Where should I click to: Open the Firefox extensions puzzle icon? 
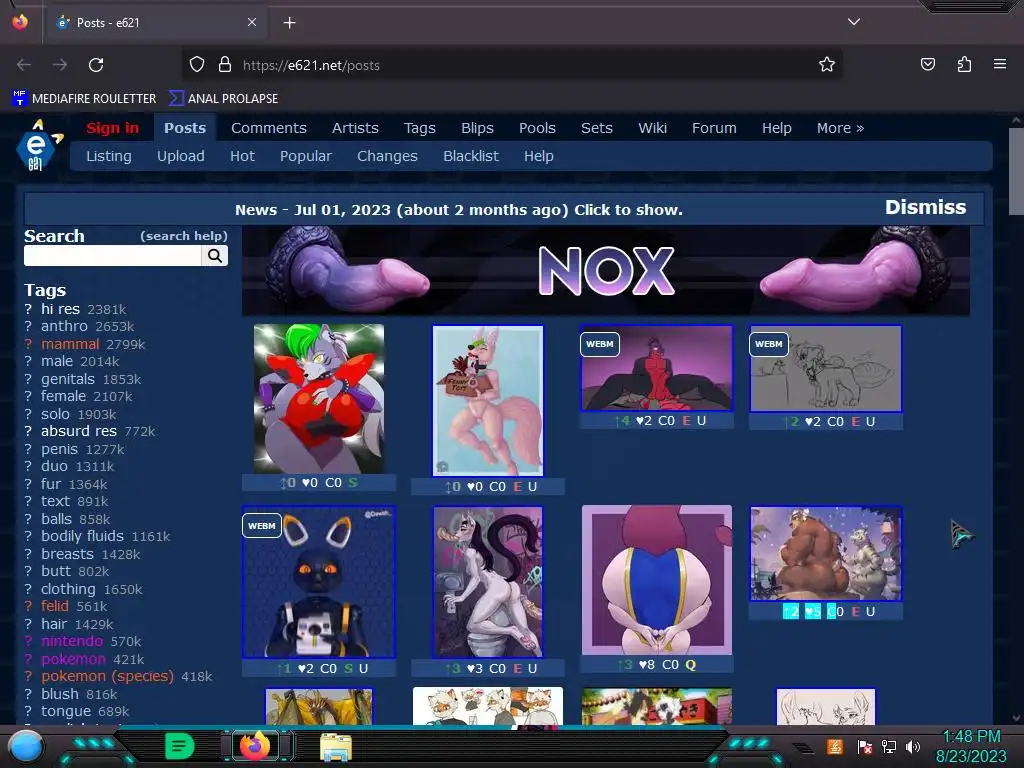(964, 64)
